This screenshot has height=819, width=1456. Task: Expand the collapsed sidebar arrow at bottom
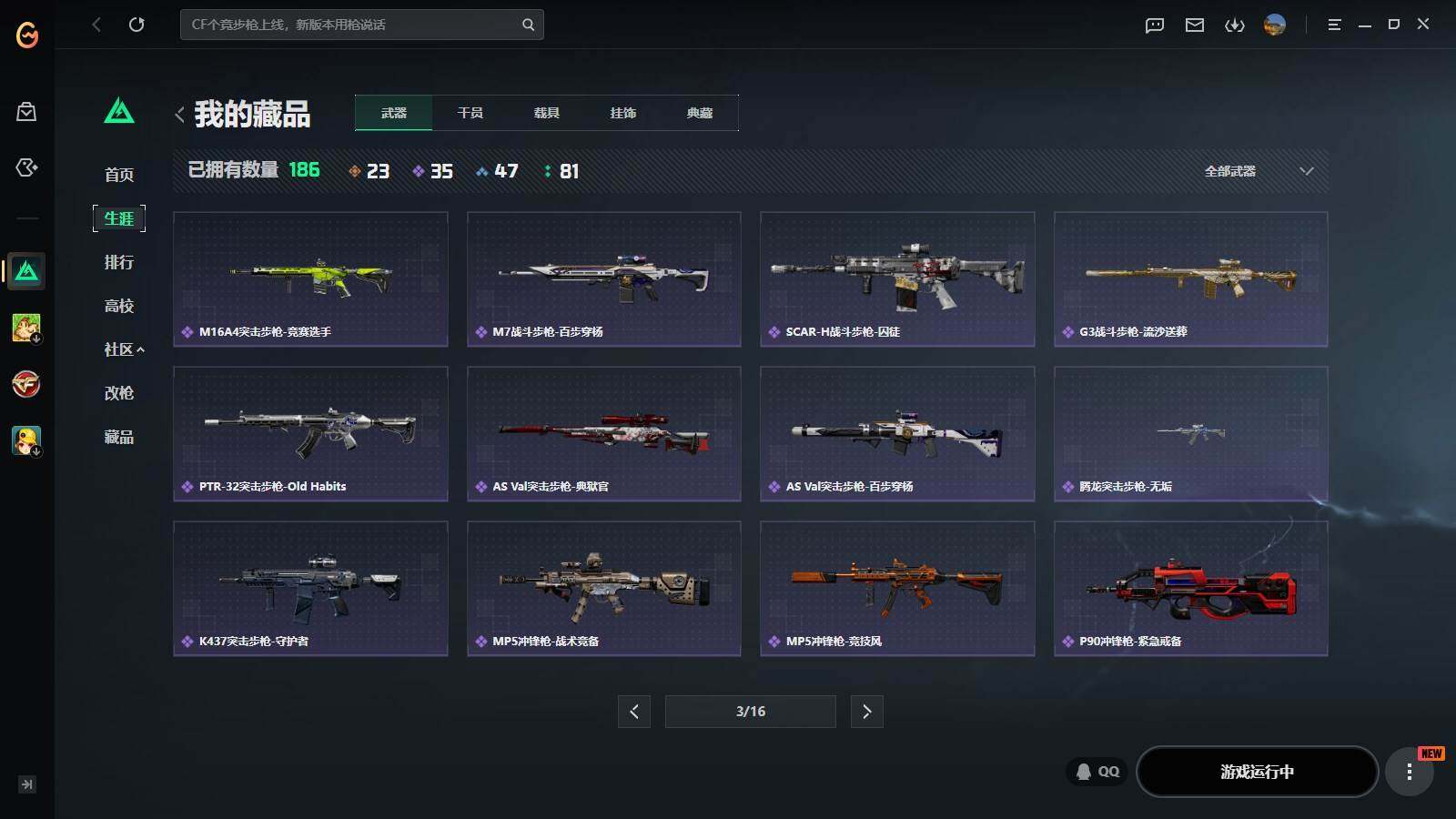coord(27,784)
